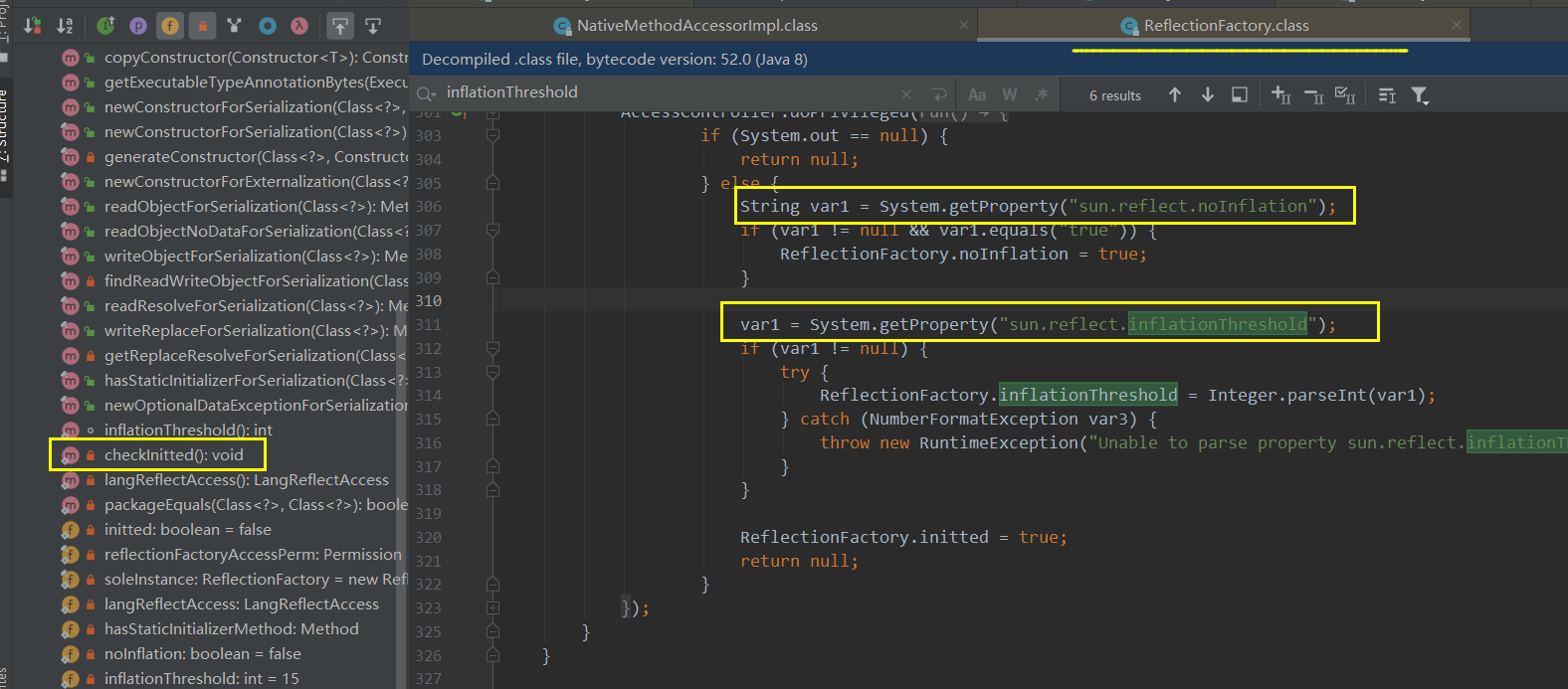Switch to ReflectionFactory.class tab
The width and height of the screenshot is (1568, 689).
coord(1226,26)
